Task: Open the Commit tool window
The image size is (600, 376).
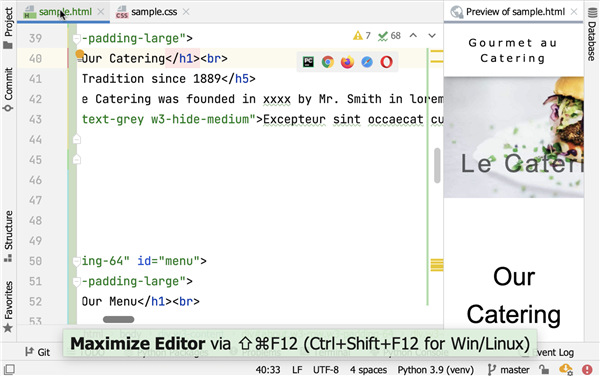Action: point(8,90)
